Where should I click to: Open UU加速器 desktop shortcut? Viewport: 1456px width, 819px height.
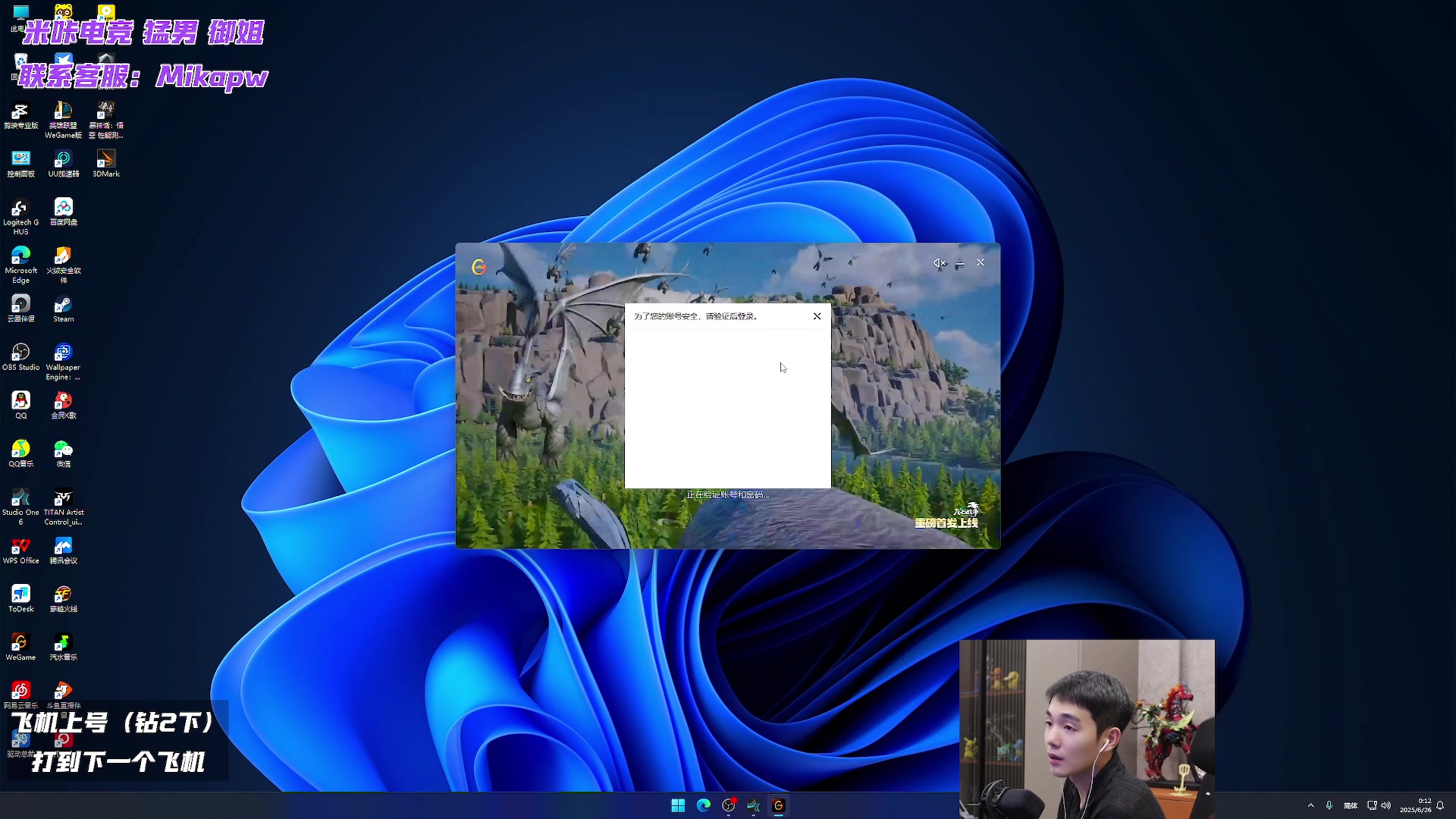[x=63, y=163]
